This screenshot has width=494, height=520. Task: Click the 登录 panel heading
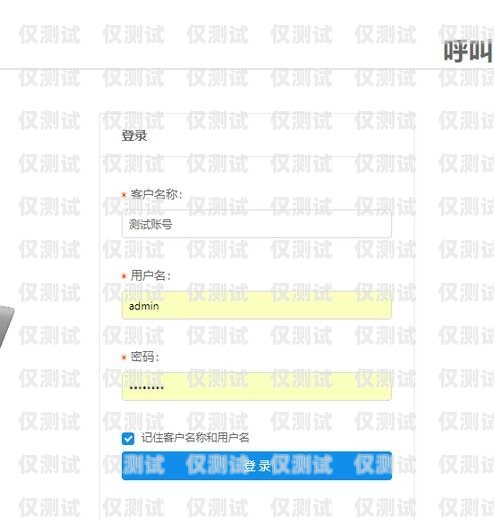click(134, 136)
